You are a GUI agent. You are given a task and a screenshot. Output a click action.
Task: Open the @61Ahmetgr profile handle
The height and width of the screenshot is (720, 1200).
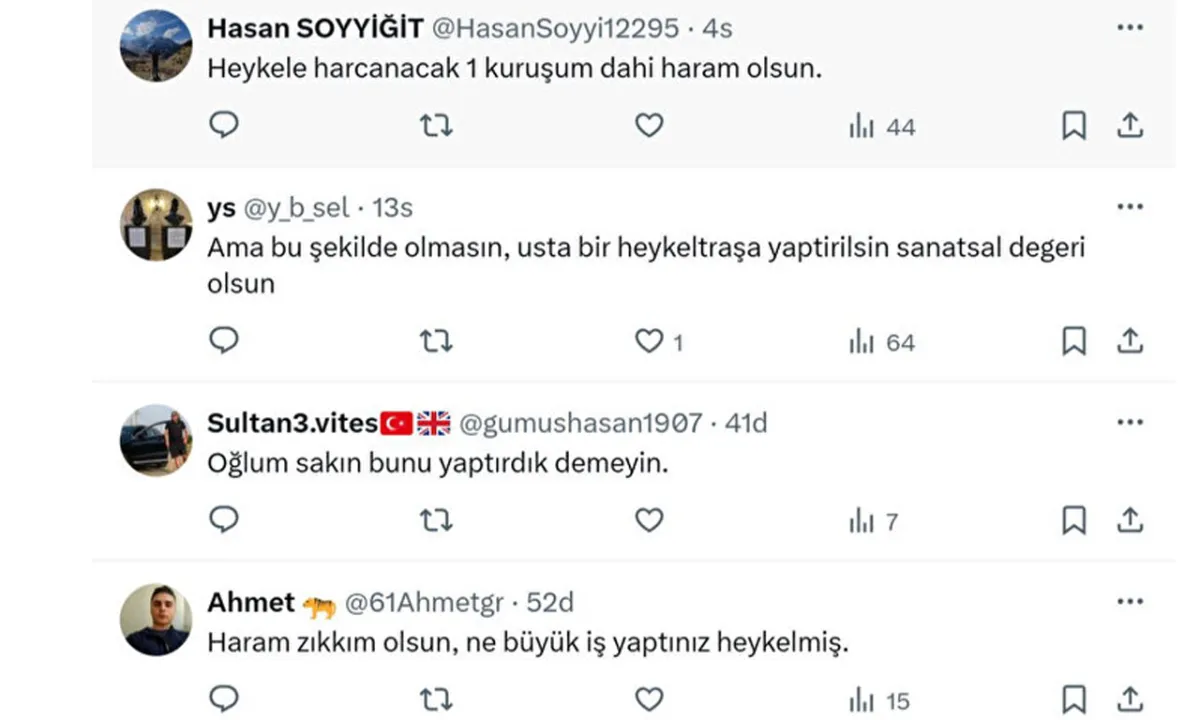pyautogui.click(x=424, y=603)
